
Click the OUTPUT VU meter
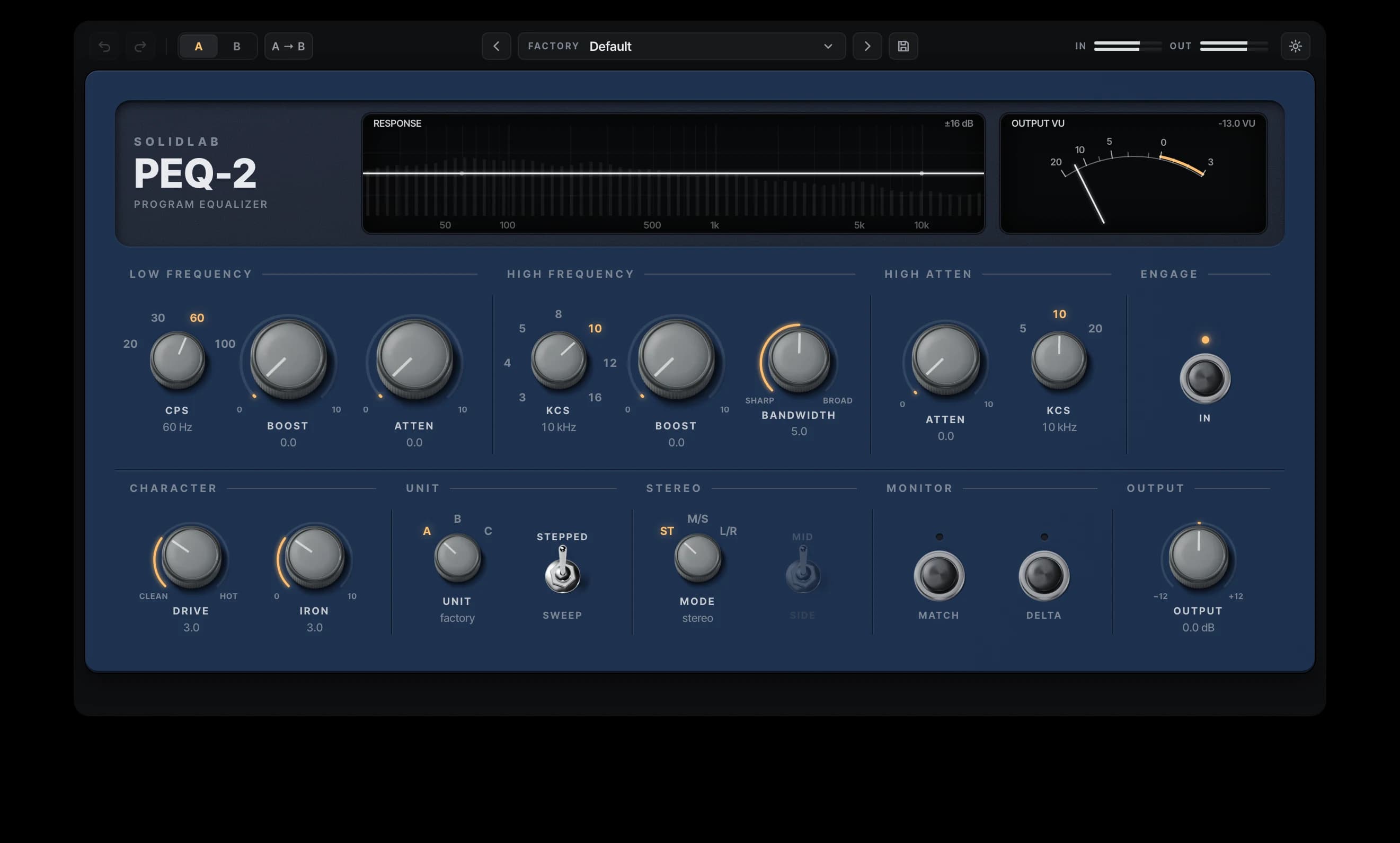tap(1133, 173)
